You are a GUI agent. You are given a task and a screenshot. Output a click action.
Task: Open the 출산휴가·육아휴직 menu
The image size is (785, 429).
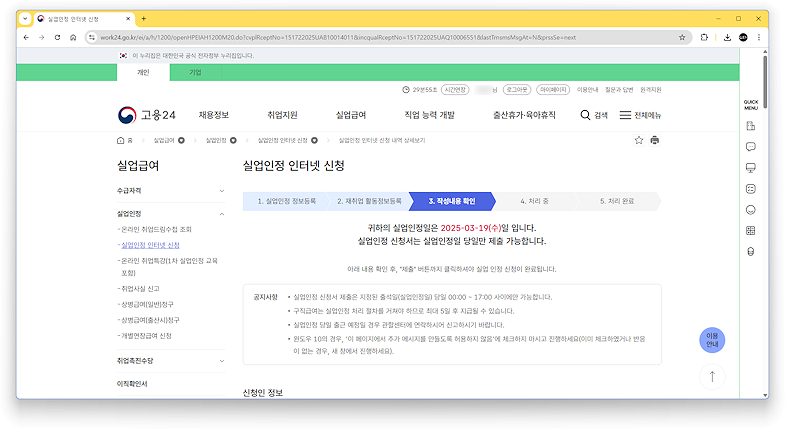tap(524, 115)
